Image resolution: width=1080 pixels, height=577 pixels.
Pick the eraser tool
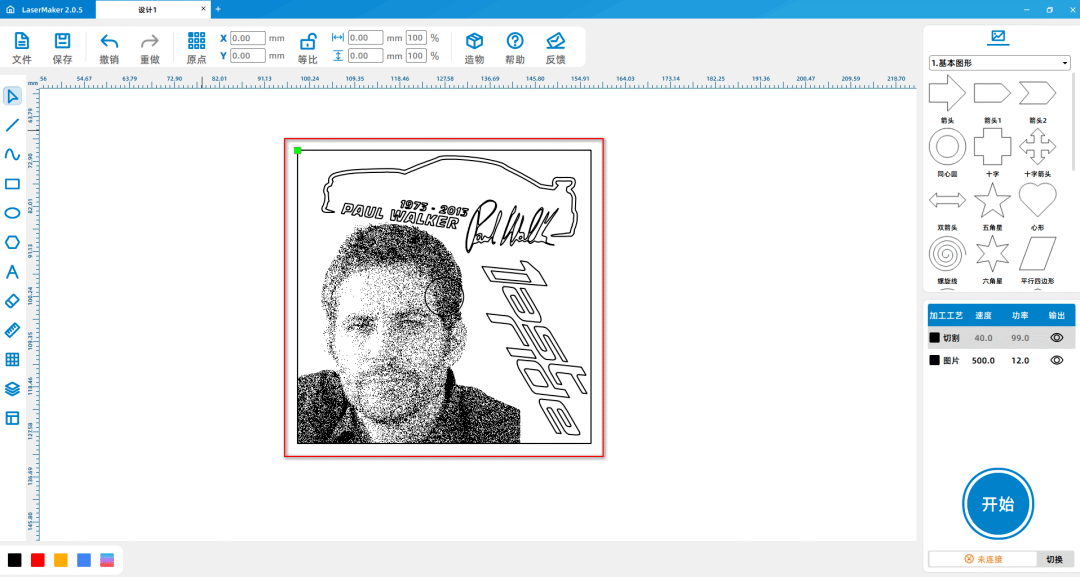12,301
